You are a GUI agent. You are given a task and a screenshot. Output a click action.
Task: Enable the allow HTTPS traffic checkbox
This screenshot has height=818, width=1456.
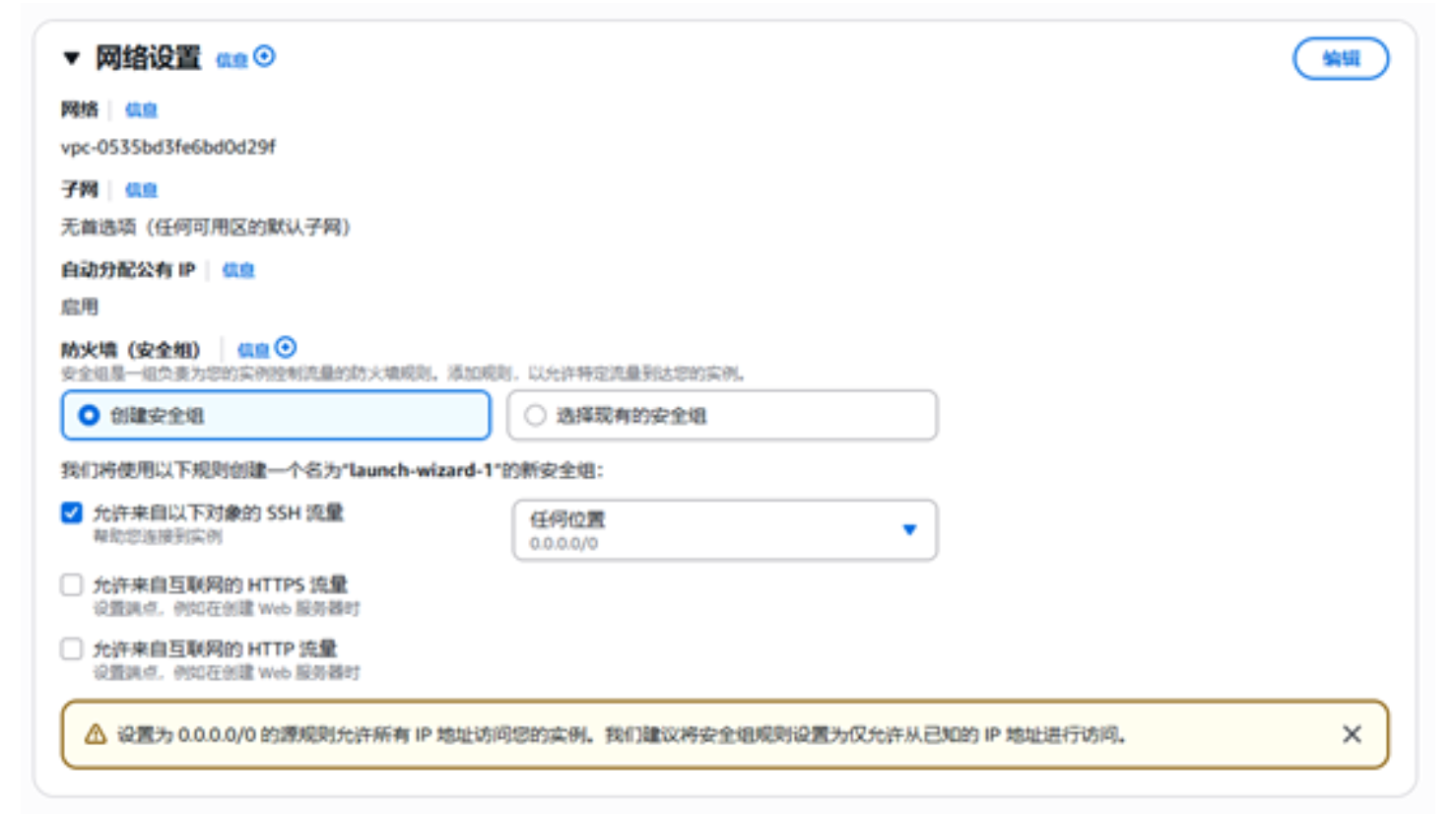click(72, 585)
